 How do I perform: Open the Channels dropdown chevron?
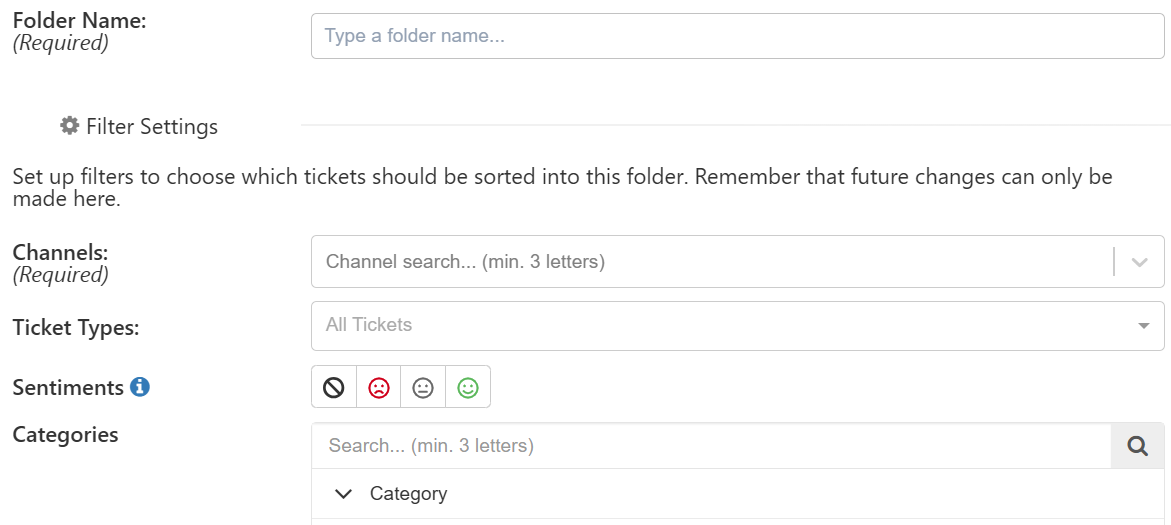(1139, 262)
